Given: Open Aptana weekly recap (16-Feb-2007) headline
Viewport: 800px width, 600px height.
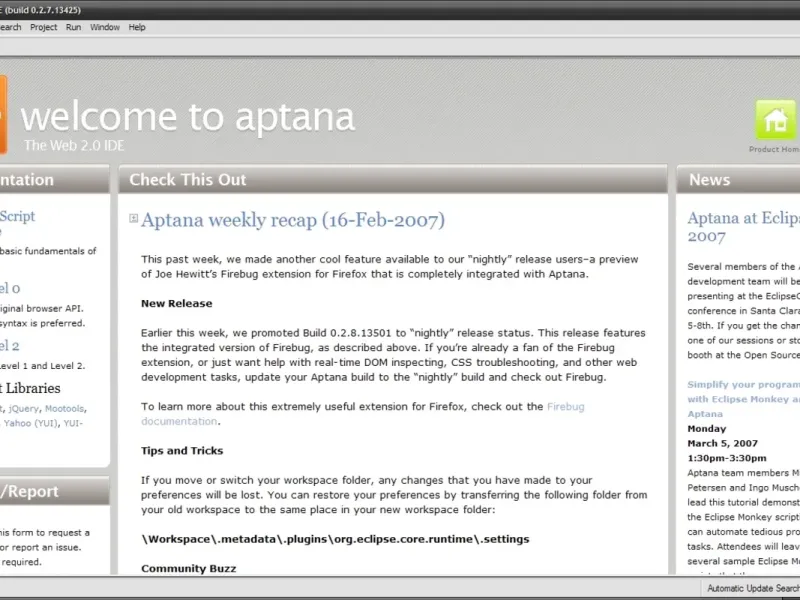Looking at the screenshot, I should pyautogui.click(x=293, y=220).
